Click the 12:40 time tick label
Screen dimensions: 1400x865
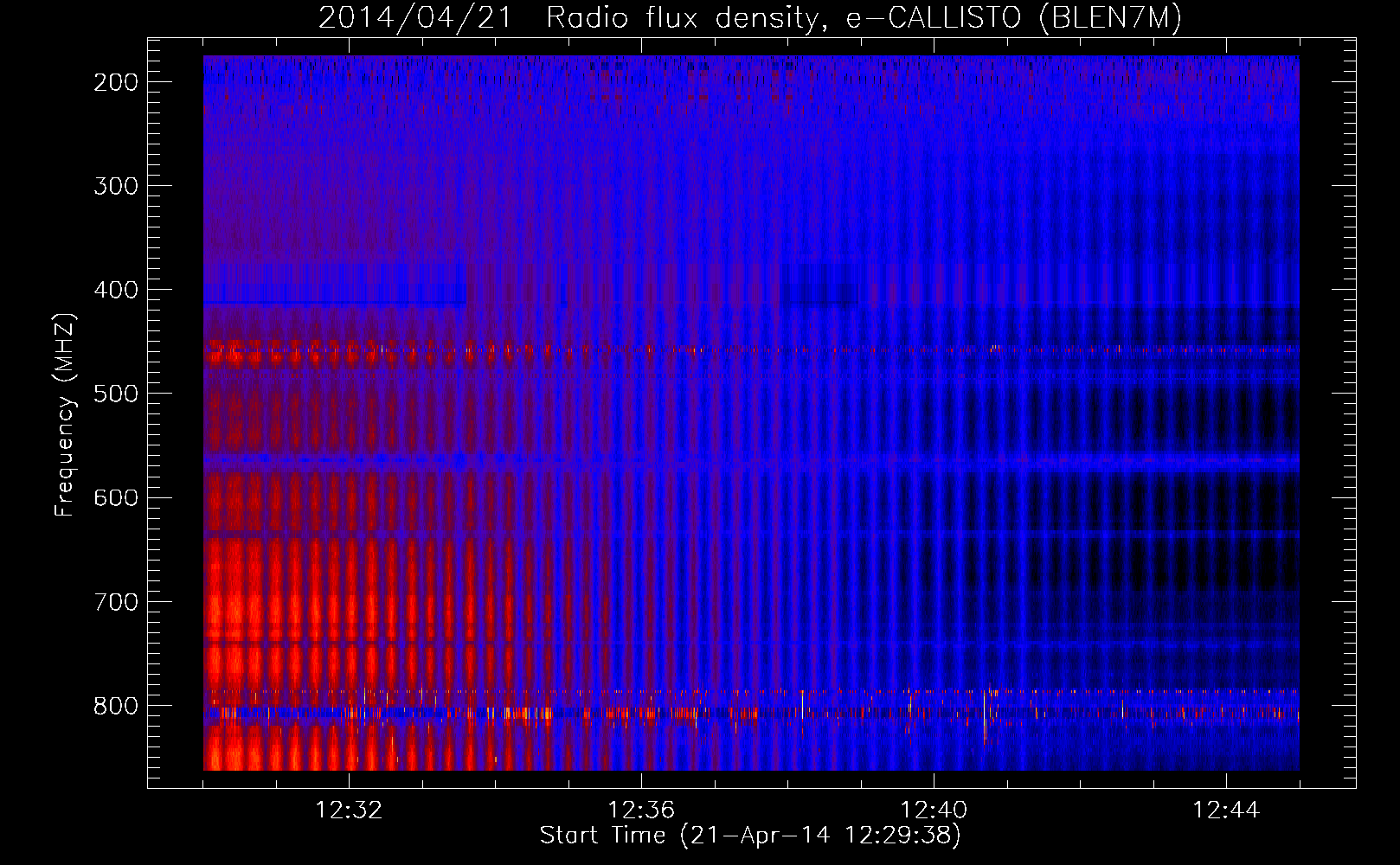[934, 811]
